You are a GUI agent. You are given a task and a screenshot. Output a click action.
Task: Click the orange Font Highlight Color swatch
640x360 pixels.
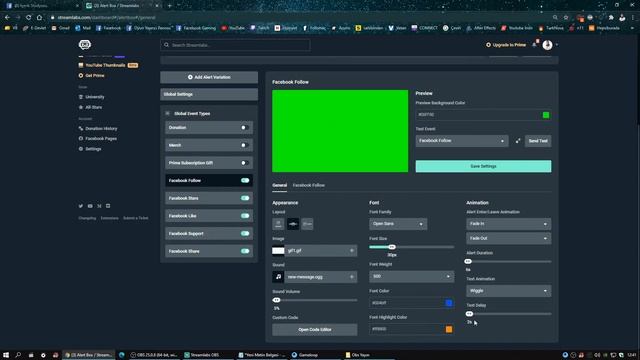click(x=449, y=329)
